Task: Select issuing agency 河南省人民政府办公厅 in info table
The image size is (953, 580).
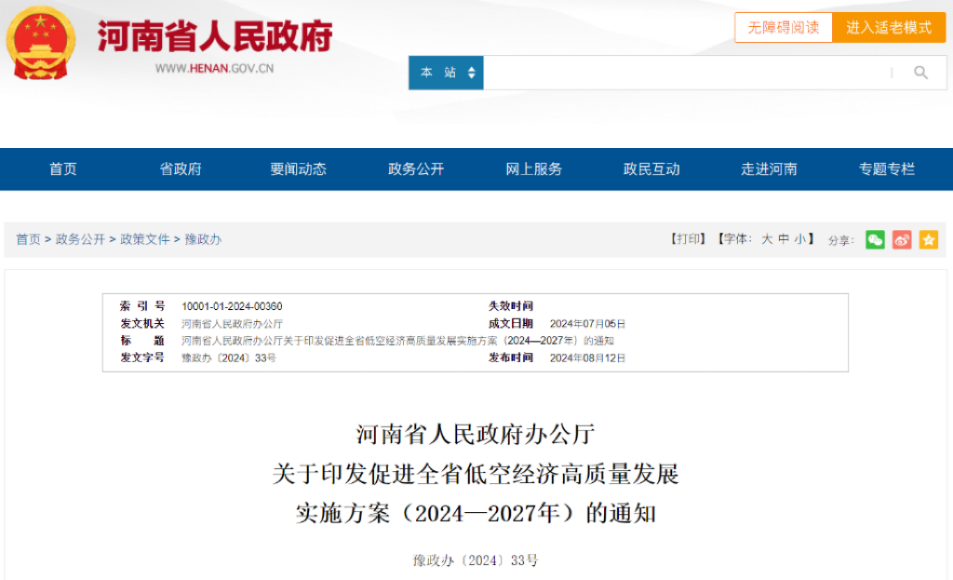Action: pos(232,323)
